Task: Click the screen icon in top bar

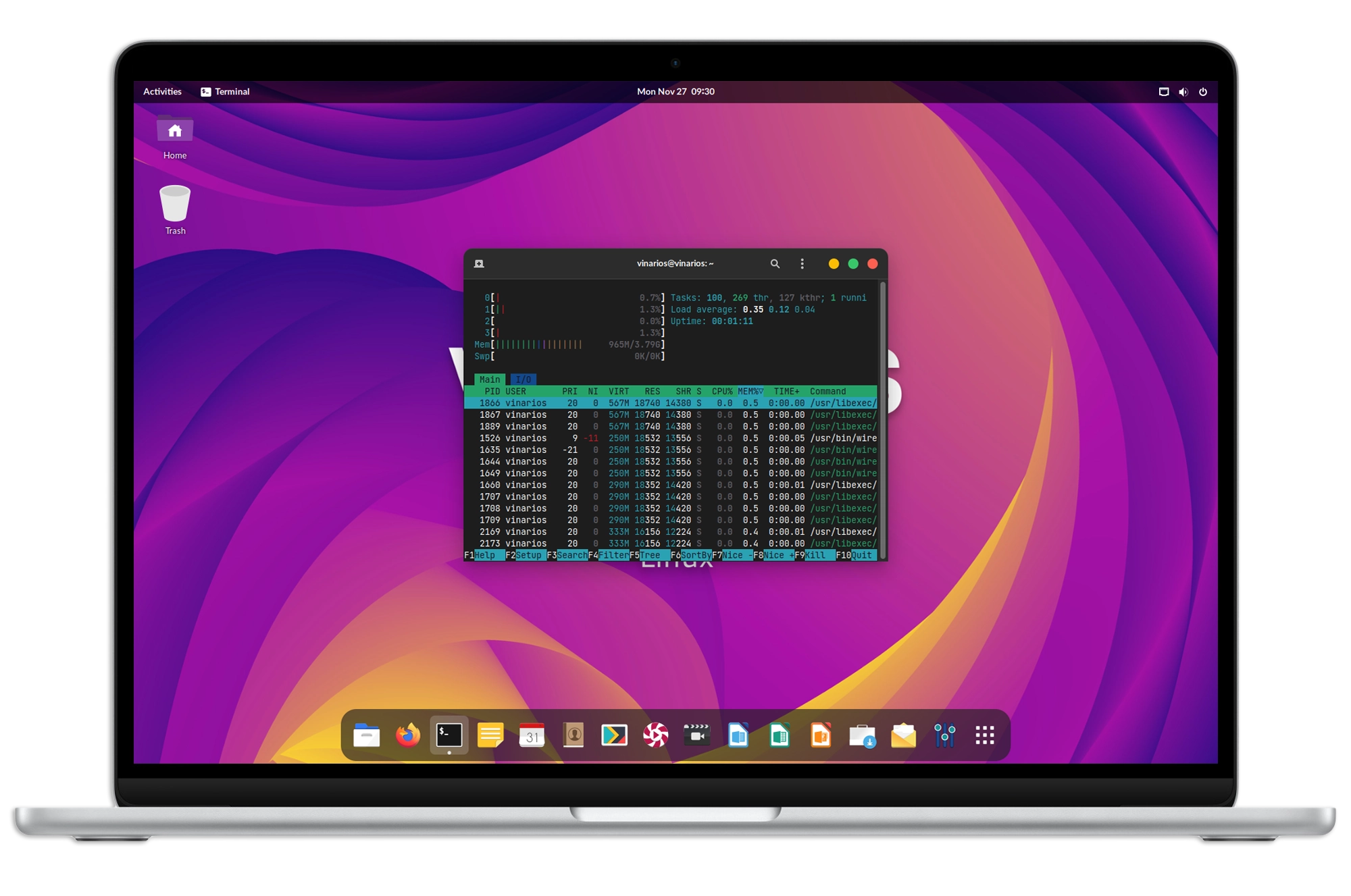Action: click(x=1164, y=92)
